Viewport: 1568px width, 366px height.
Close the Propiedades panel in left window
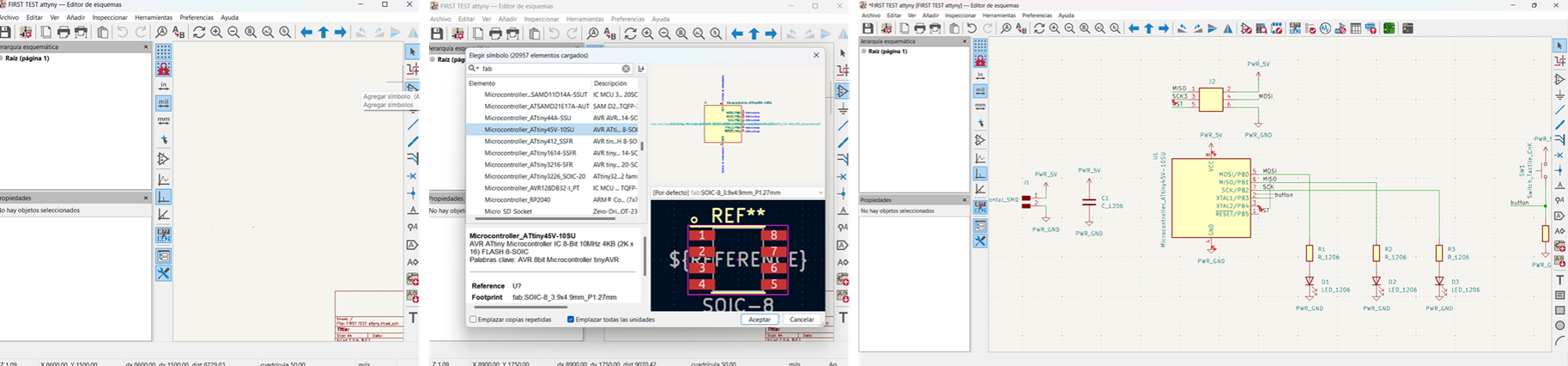tap(146, 198)
